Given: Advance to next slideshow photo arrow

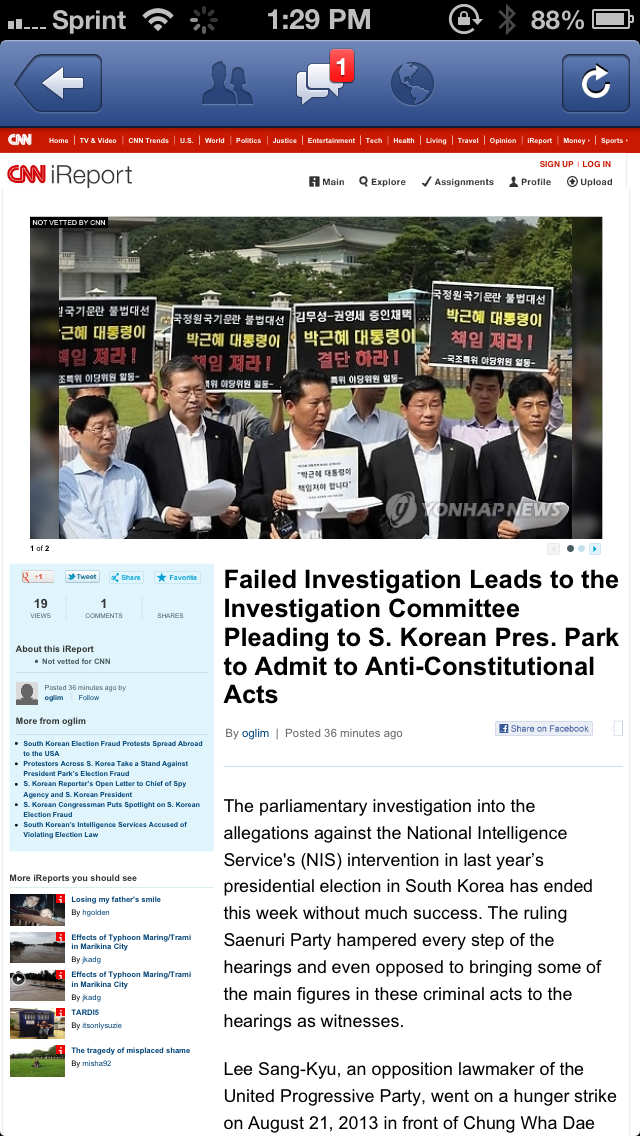Looking at the screenshot, I should point(595,549).
